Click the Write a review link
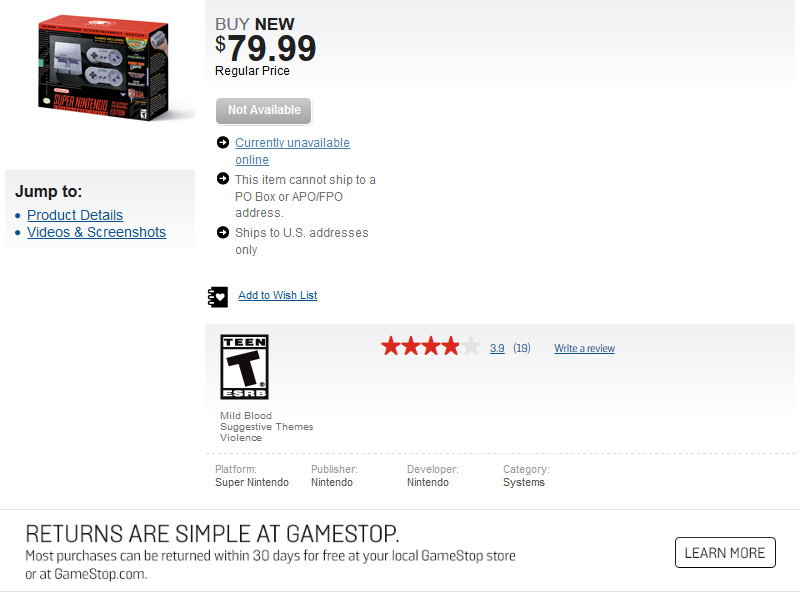 click(x=584, y=349)
